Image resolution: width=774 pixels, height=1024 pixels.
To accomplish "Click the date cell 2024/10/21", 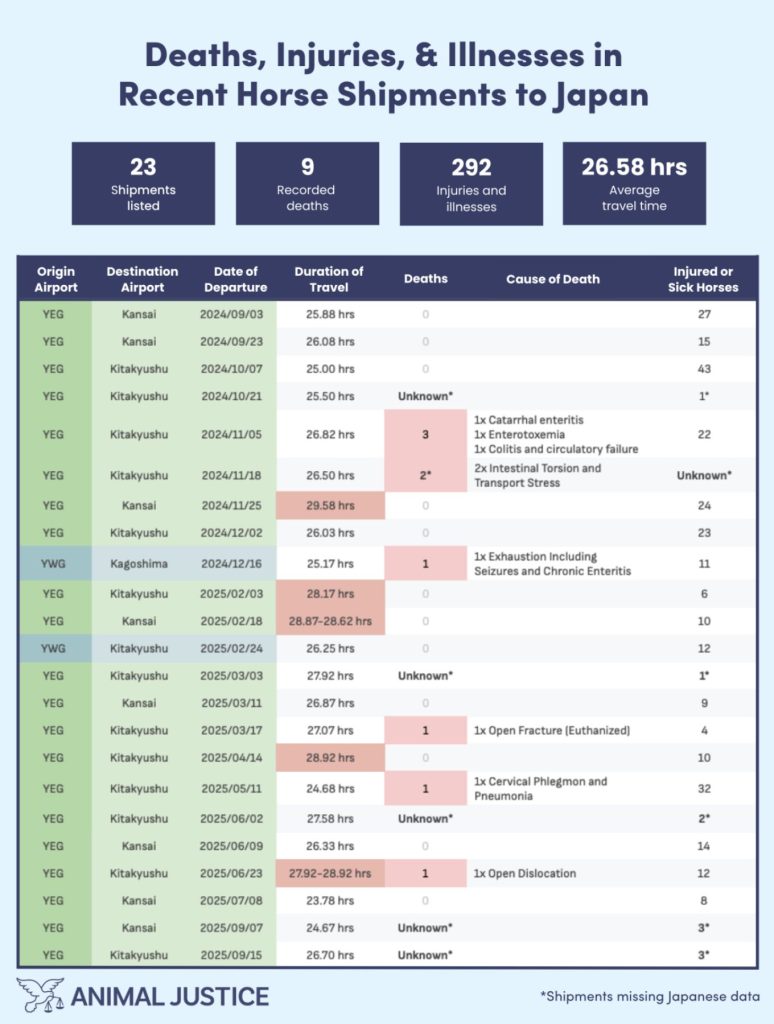I will [231, 396].
